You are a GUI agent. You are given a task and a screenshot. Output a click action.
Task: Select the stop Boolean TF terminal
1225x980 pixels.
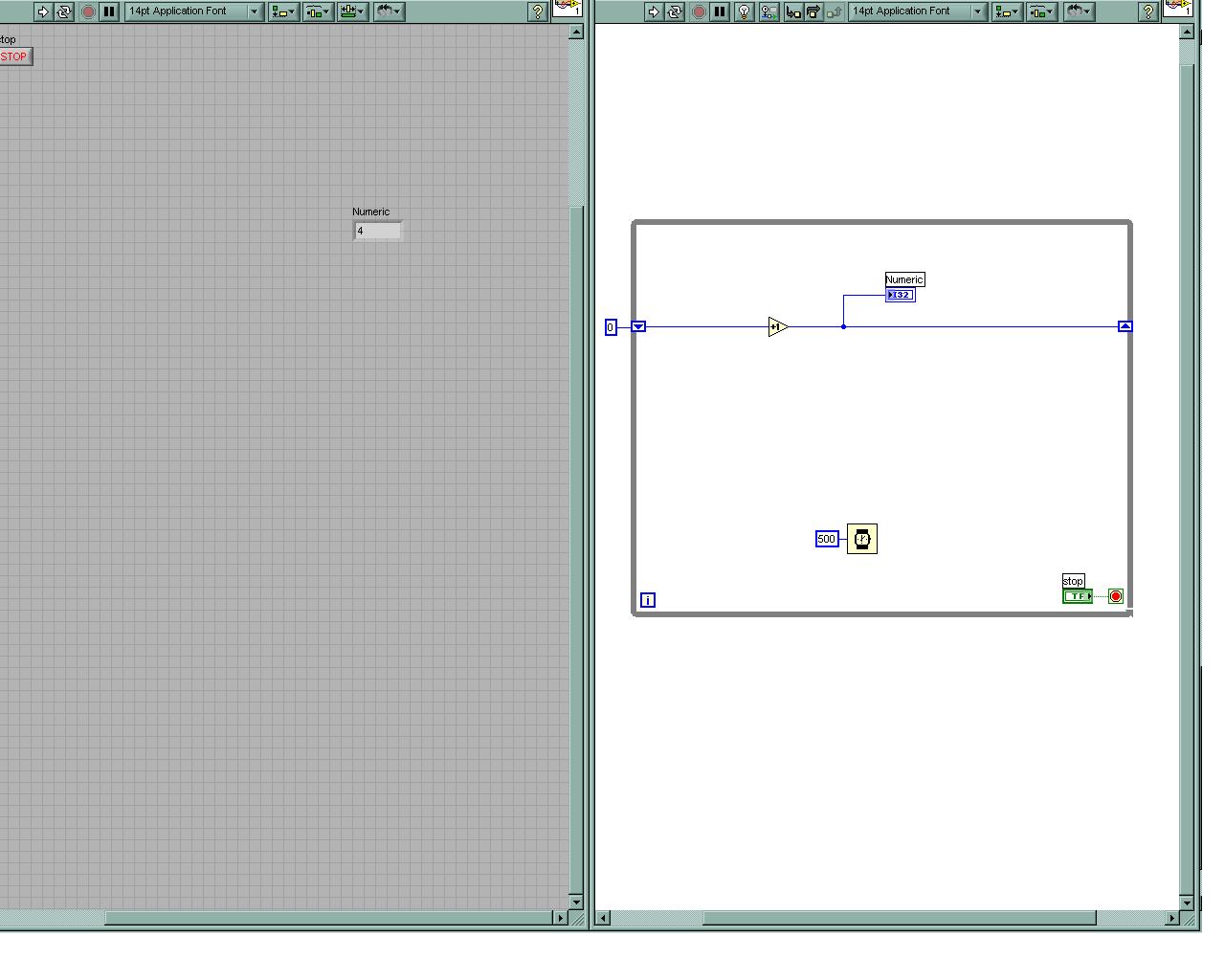click(1078, 596)
